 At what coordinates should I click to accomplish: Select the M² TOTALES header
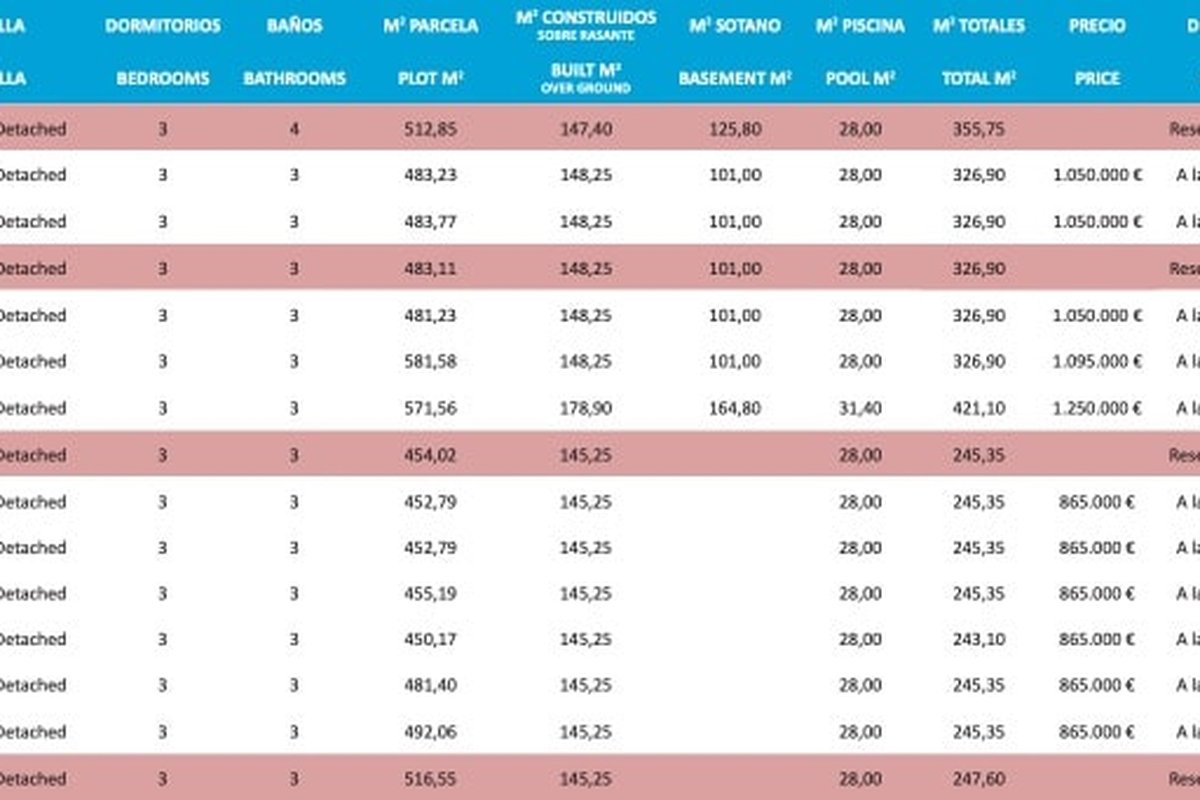click(x=978, y=26)
